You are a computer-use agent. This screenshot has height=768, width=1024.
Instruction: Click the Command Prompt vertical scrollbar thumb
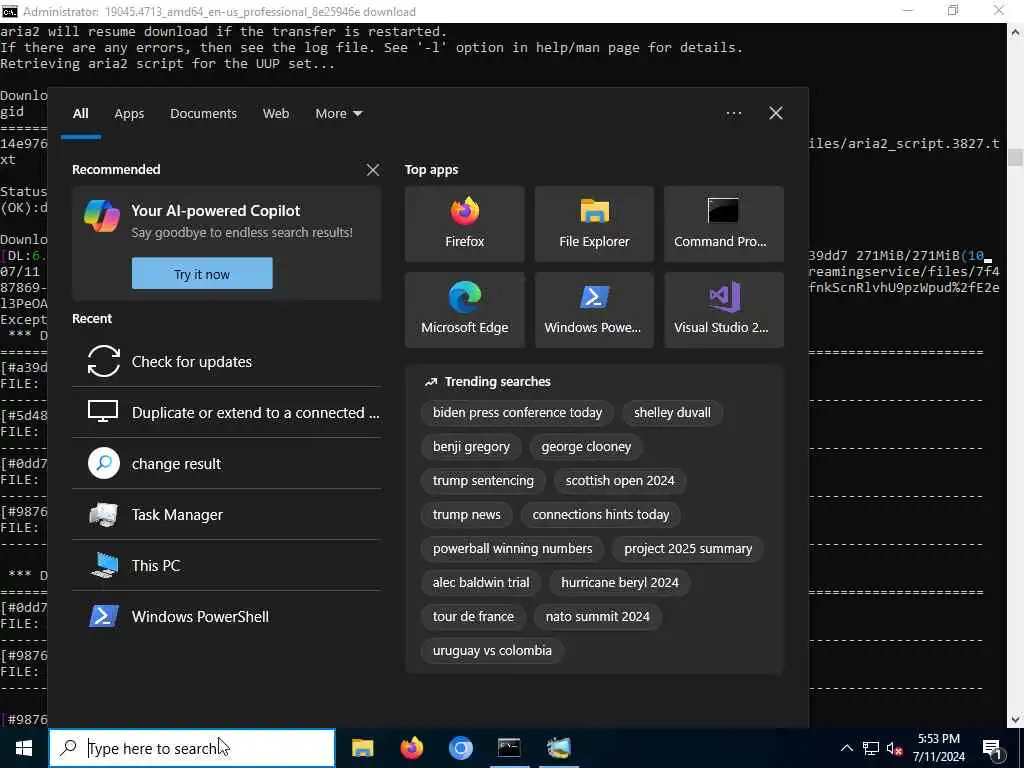pyautogui.click(x=1015, y=157)
